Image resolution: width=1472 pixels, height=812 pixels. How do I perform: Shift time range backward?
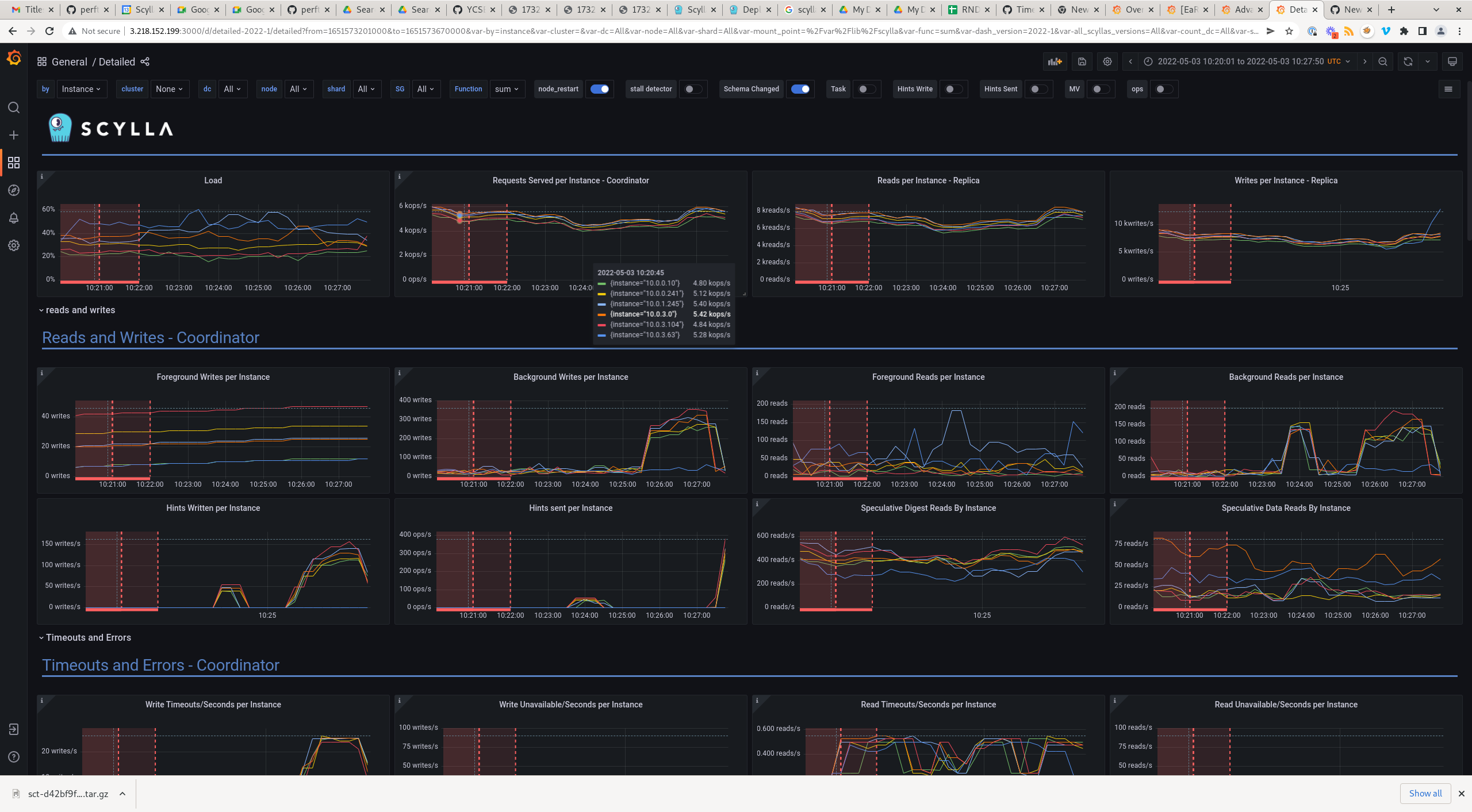click(x=1130, y=61)
